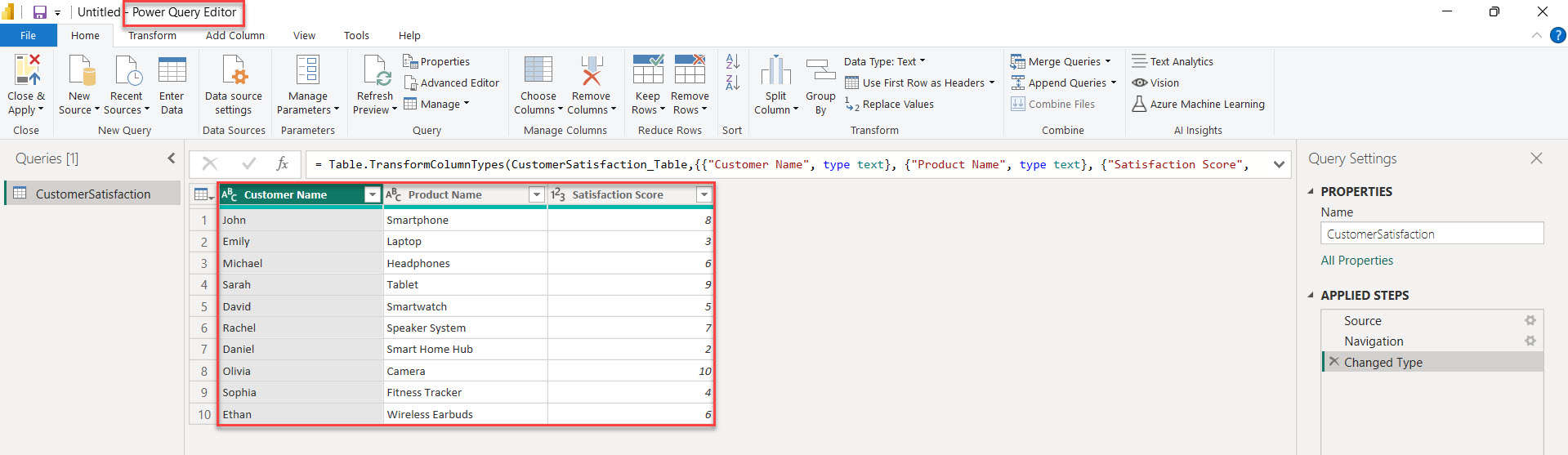Open the Customer Name column filter dropdown
The height and width of the screenshot is (455, 1568).
(x=372, y=194)
